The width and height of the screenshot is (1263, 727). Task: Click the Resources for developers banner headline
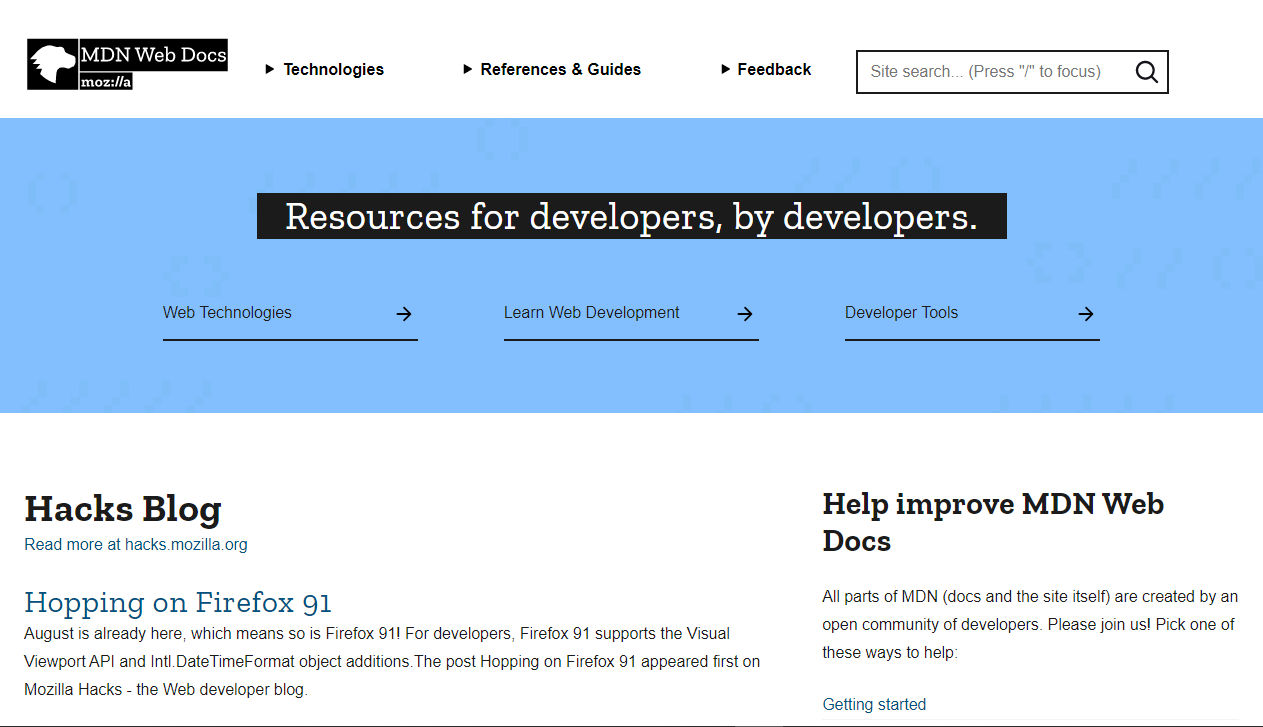[631, 216]
